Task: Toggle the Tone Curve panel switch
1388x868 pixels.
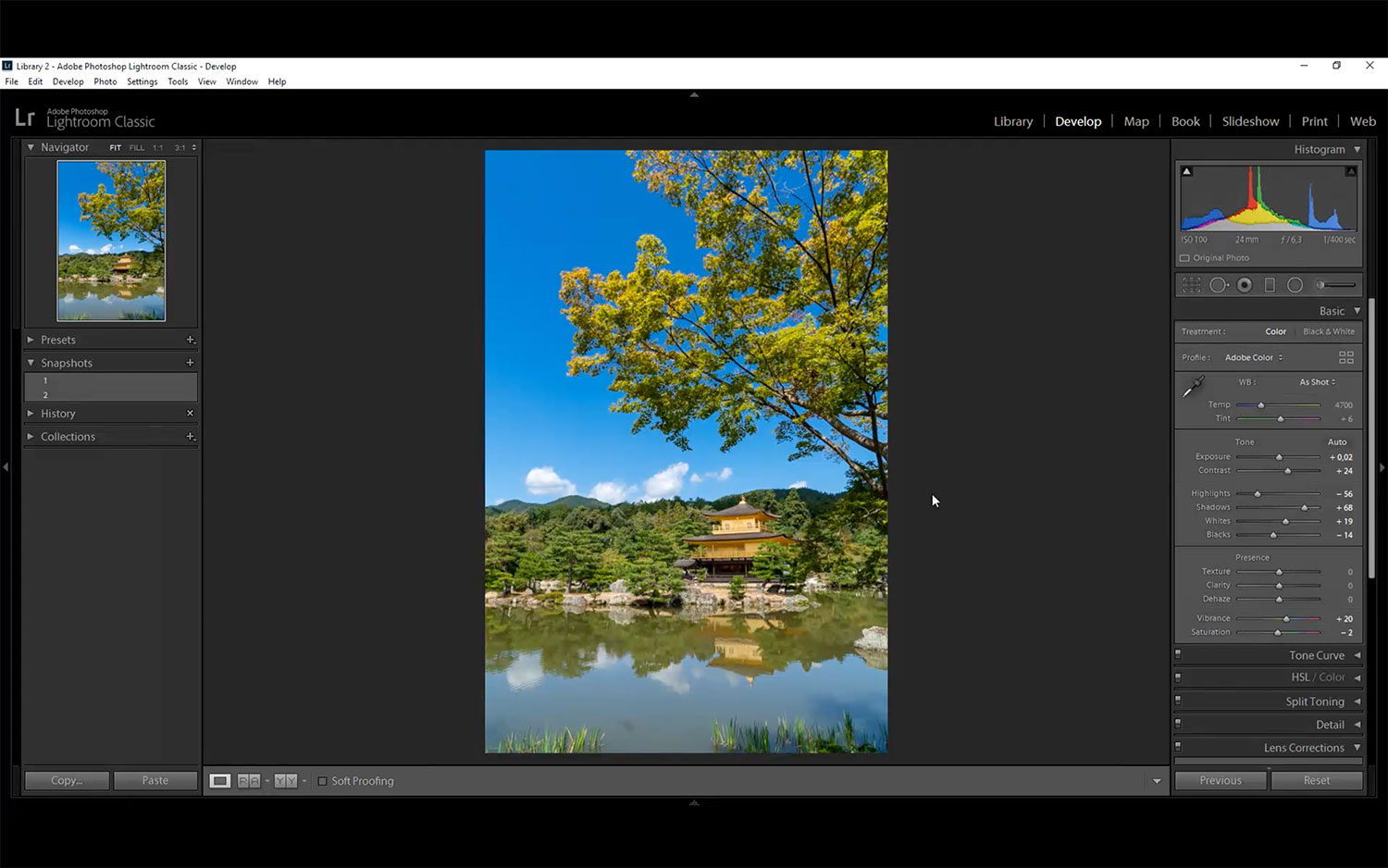Action: [x=1178, y=654]
